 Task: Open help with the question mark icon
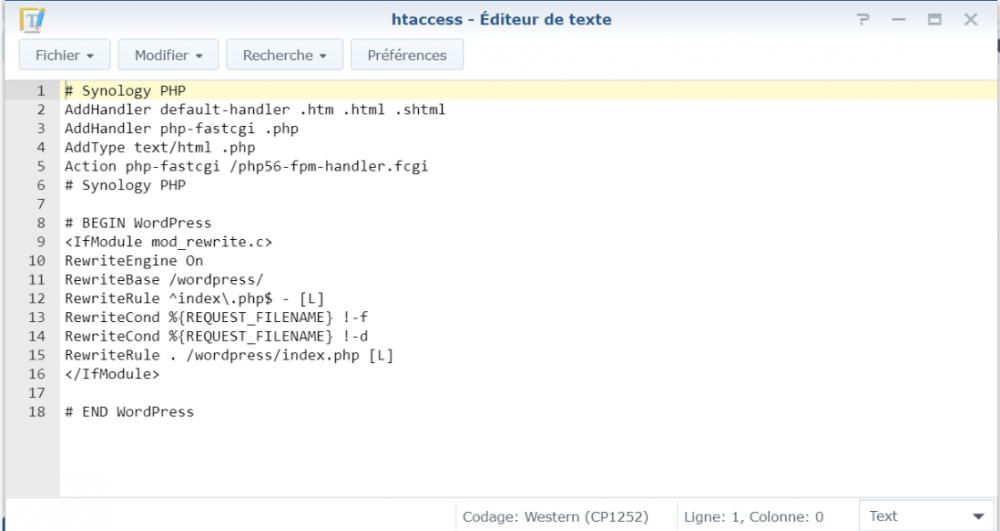pos(863,19)
